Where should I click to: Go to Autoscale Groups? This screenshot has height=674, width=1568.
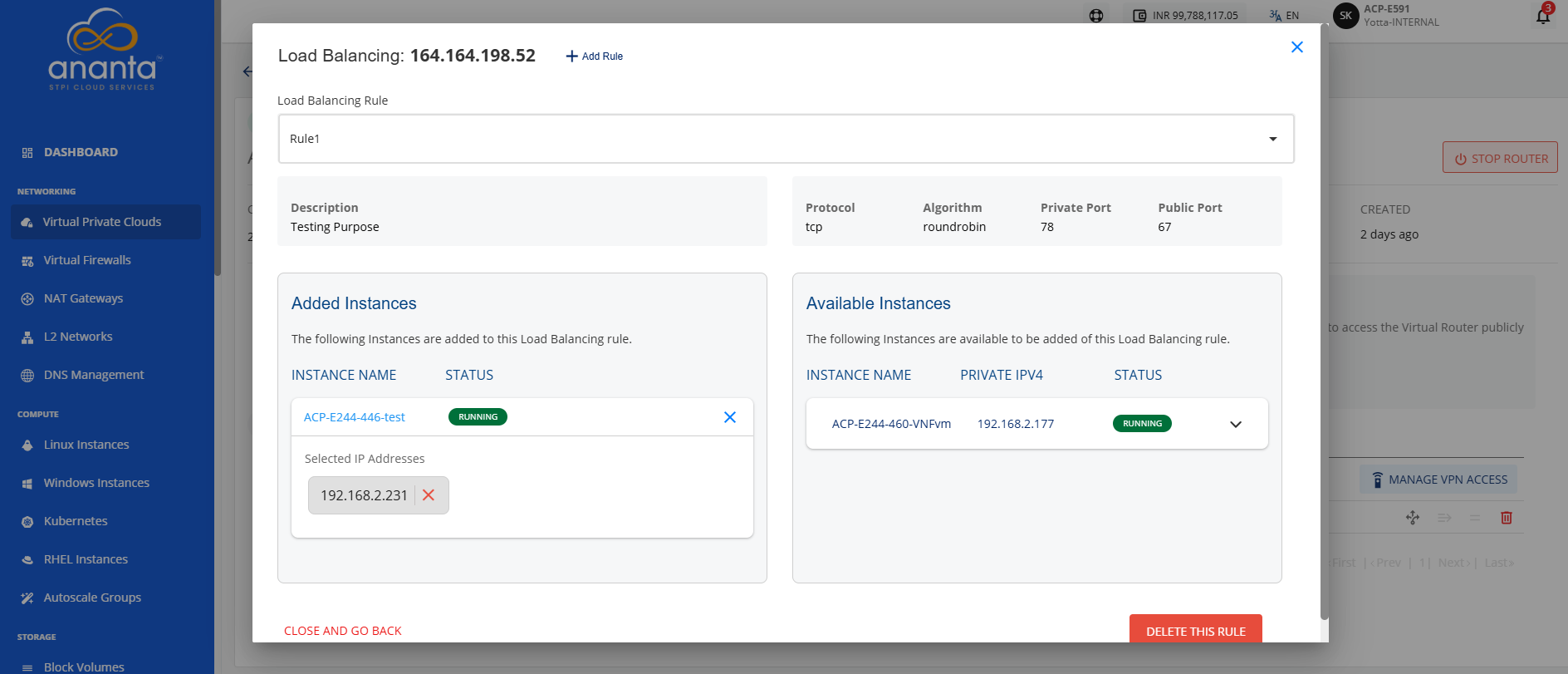click(92, 598)
